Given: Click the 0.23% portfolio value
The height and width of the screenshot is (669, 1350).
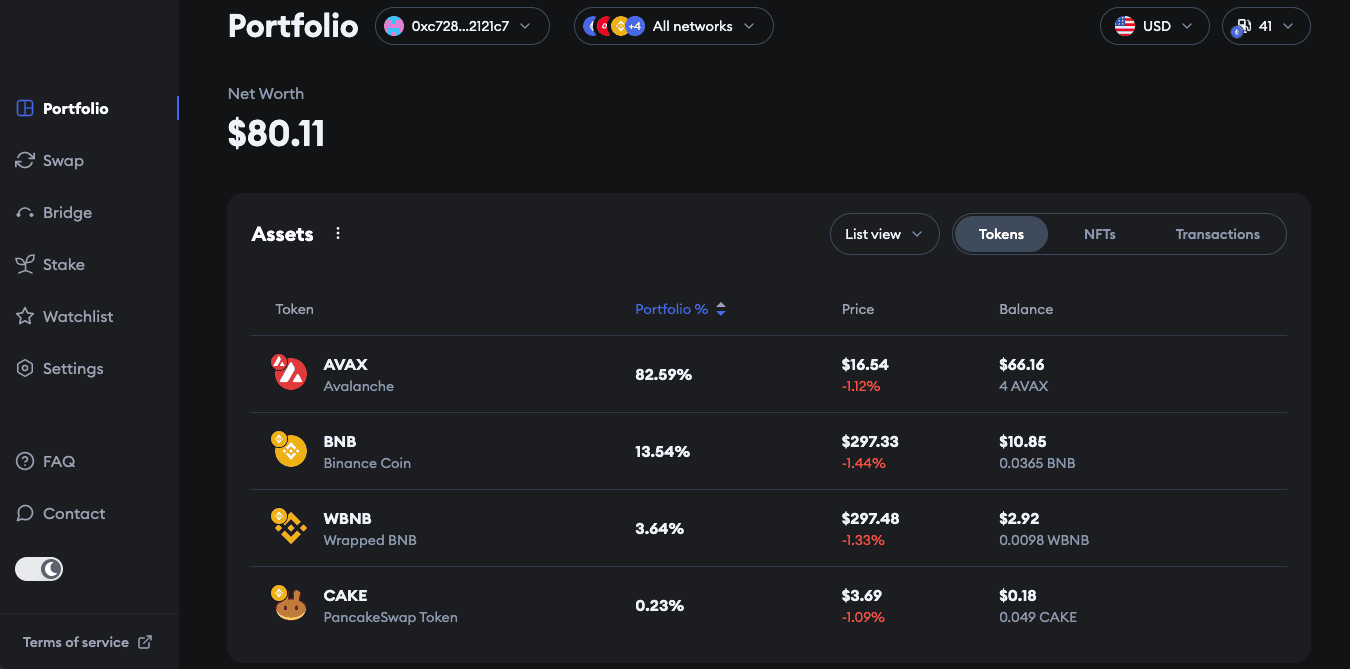Looking at the screenshot, I should (x=659, y=605).
